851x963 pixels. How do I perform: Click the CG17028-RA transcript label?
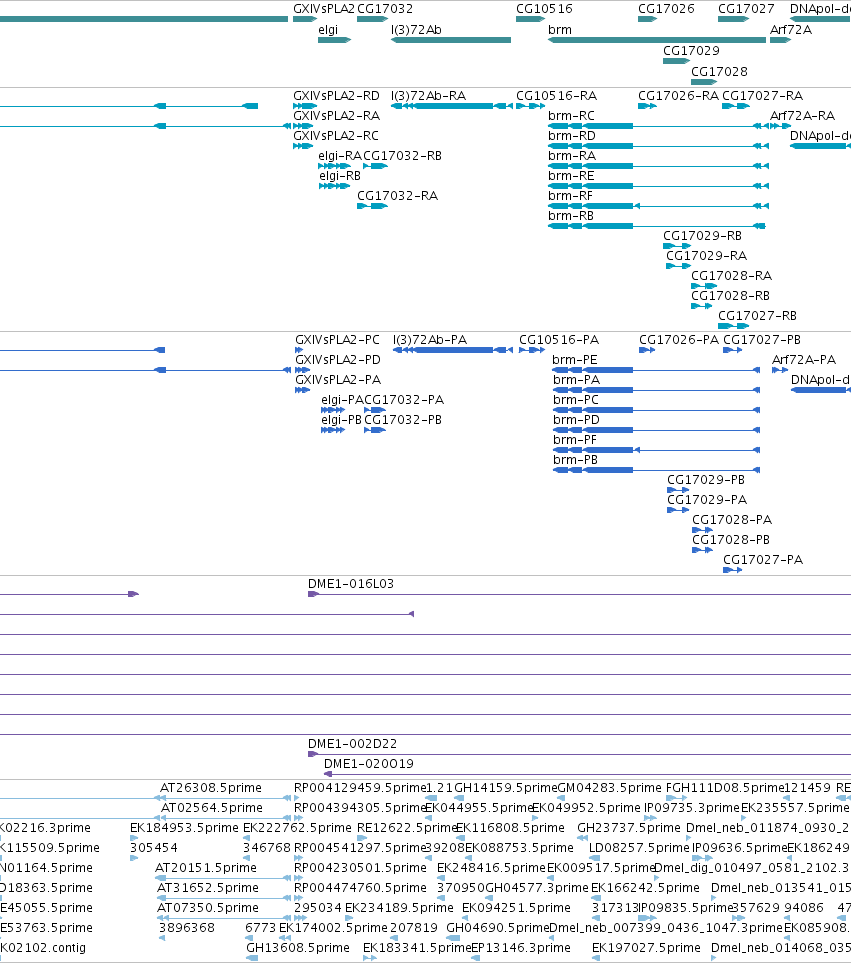pyautogui.click(x=732, y=276)
